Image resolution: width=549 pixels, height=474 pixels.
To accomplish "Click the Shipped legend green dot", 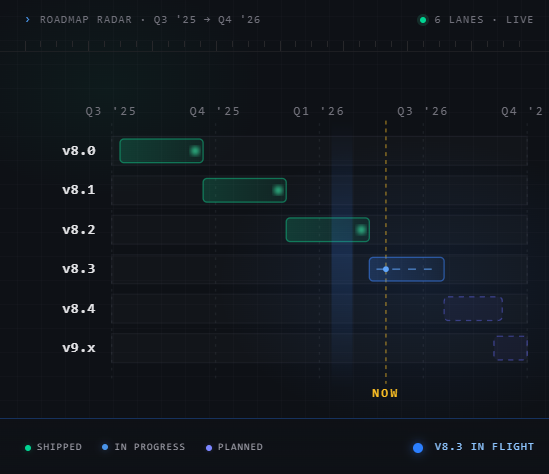I will coord(28,448).
